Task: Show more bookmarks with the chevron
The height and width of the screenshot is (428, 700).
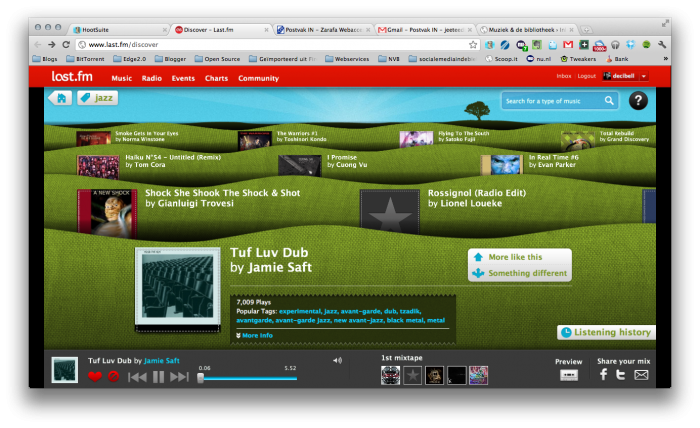Action: tap(665, 59)
